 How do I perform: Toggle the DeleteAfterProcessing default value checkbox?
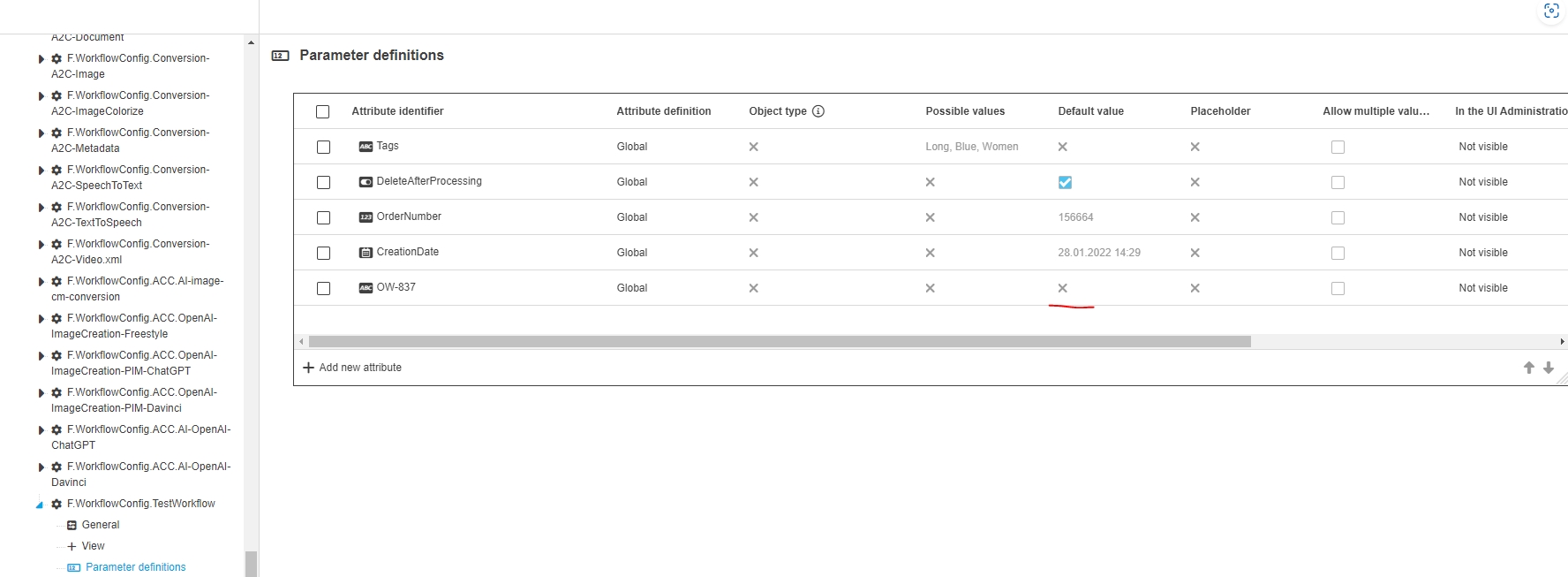[x=1065, y=182]
